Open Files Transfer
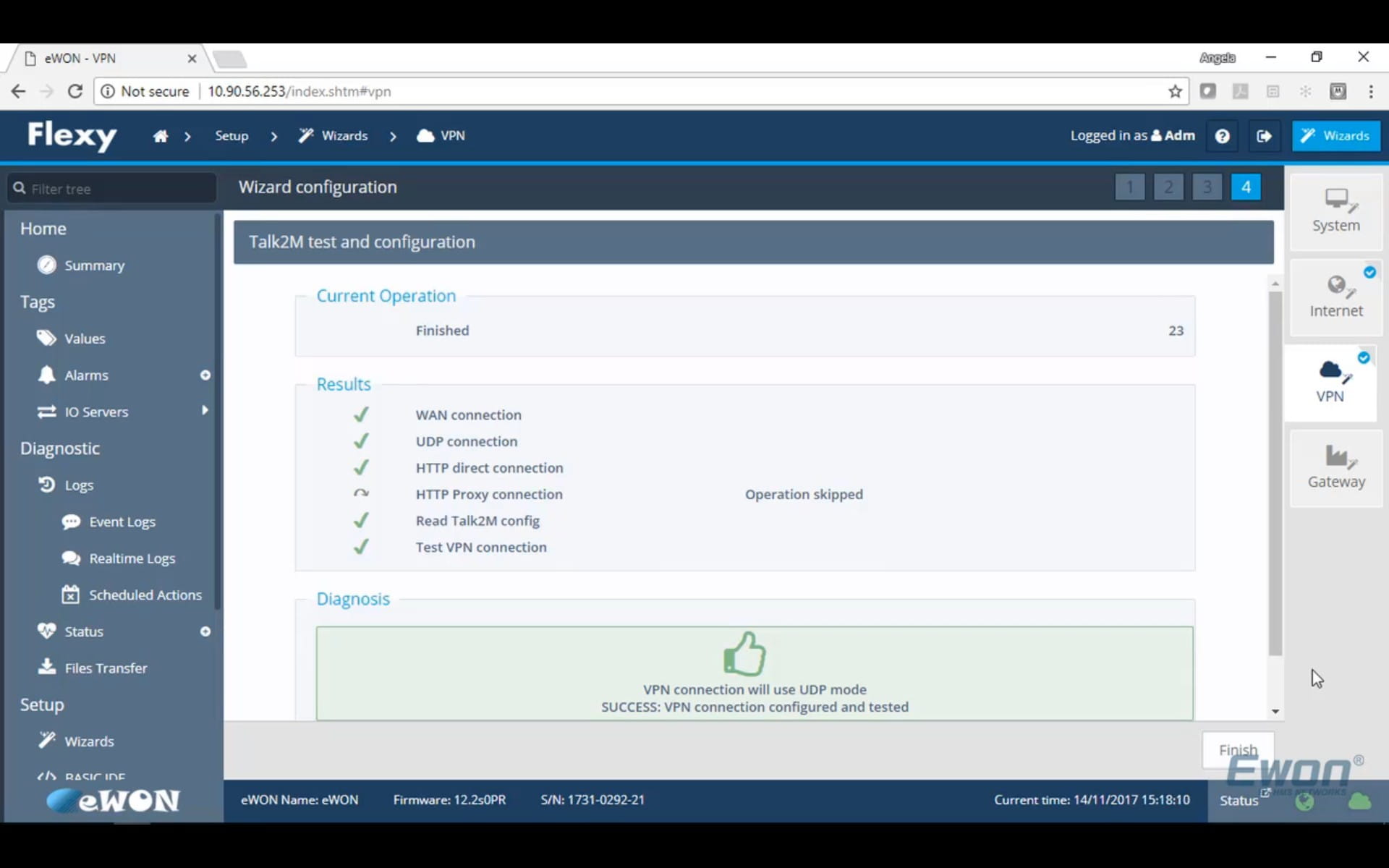Screen dimensions: 1389x868 (106, 668)
